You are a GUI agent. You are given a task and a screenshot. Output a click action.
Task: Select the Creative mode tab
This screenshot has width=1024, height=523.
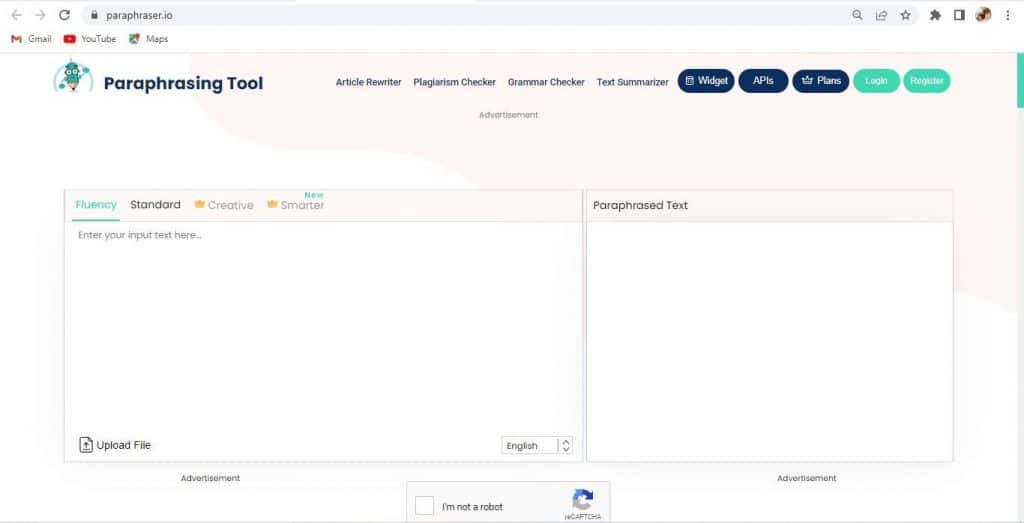point(224,205)
